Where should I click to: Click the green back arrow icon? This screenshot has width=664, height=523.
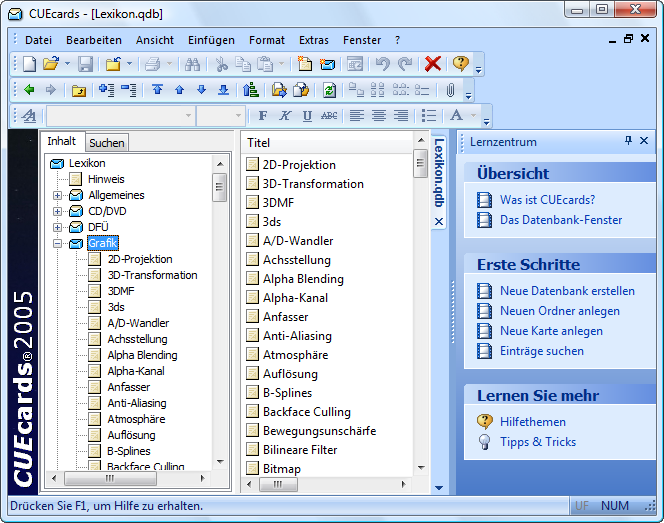point(30,90)
